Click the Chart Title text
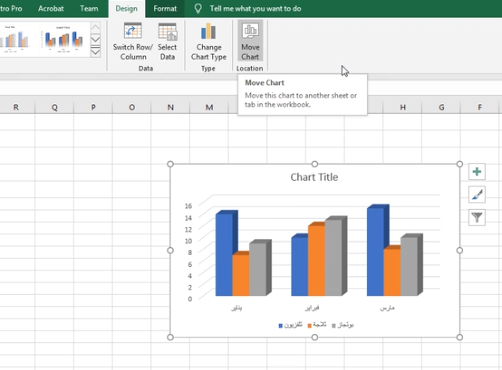 314,177
